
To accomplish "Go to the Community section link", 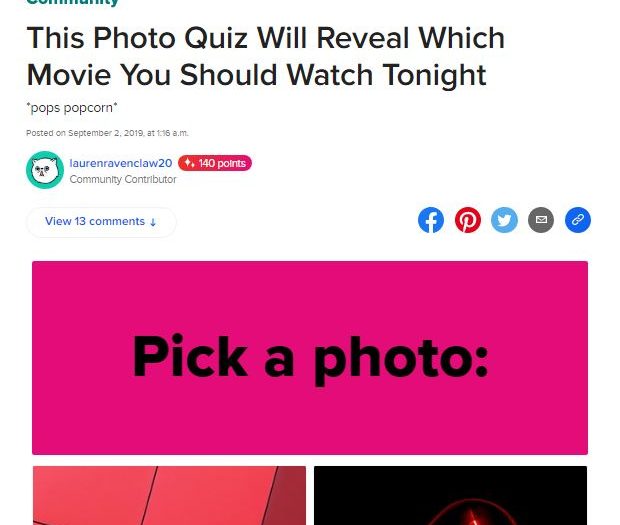I will tap(72, 2).
